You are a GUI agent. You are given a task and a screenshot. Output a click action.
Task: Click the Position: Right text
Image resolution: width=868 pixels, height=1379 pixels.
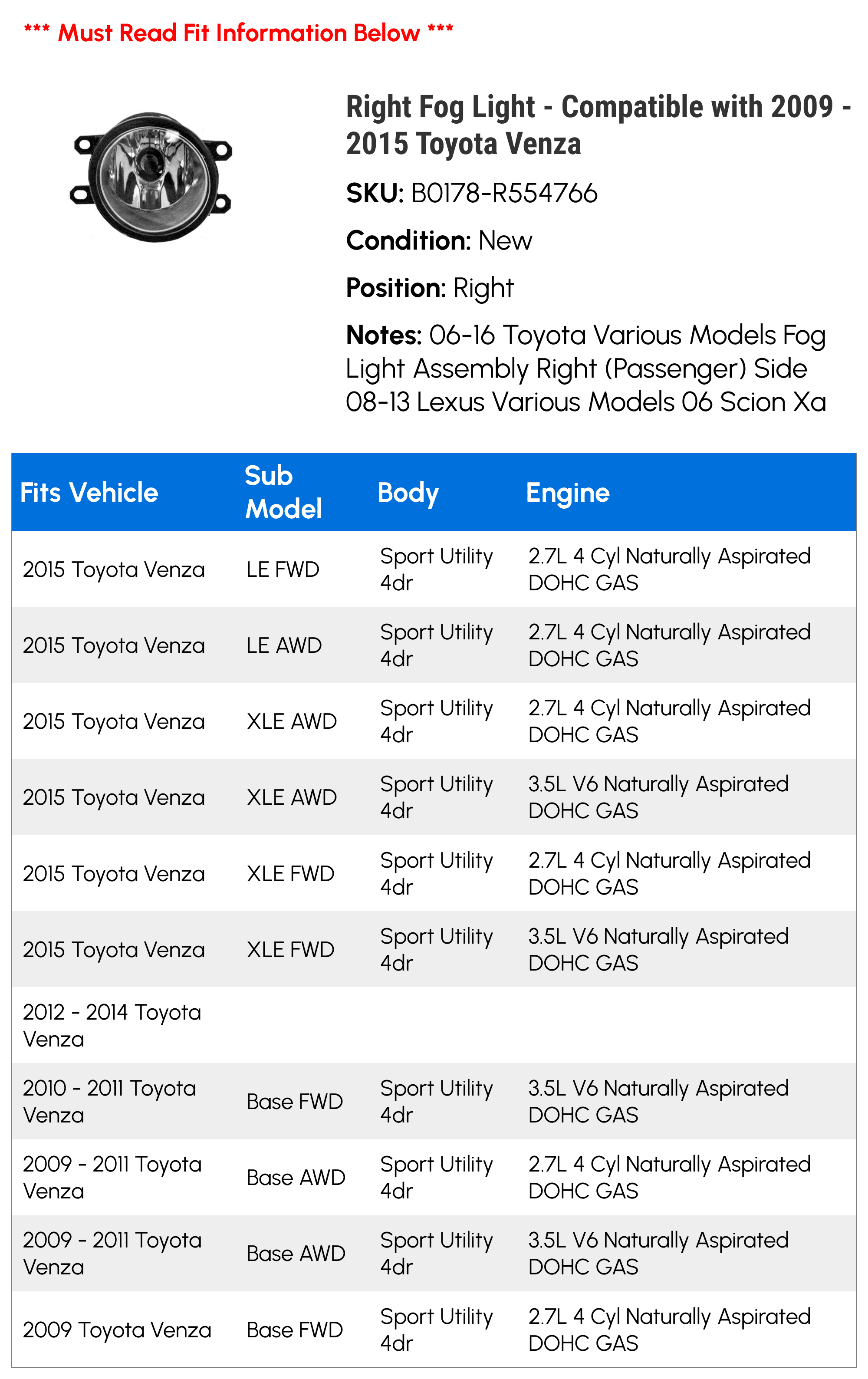pyautogui.click(x=429, y=288)
